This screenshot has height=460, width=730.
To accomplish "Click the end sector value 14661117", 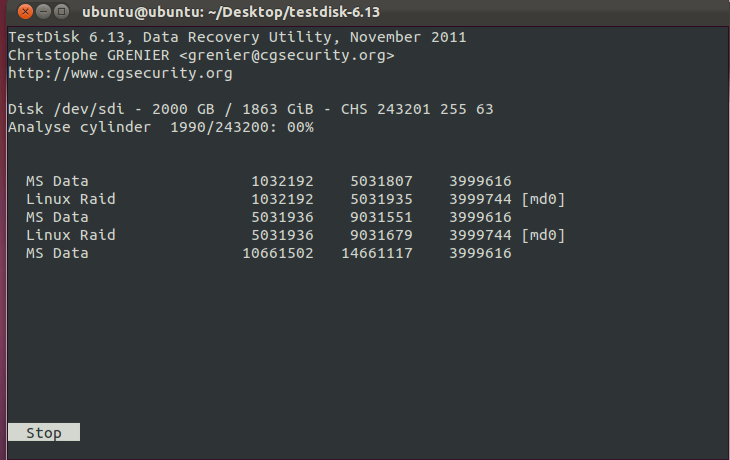I will (378, 254).
